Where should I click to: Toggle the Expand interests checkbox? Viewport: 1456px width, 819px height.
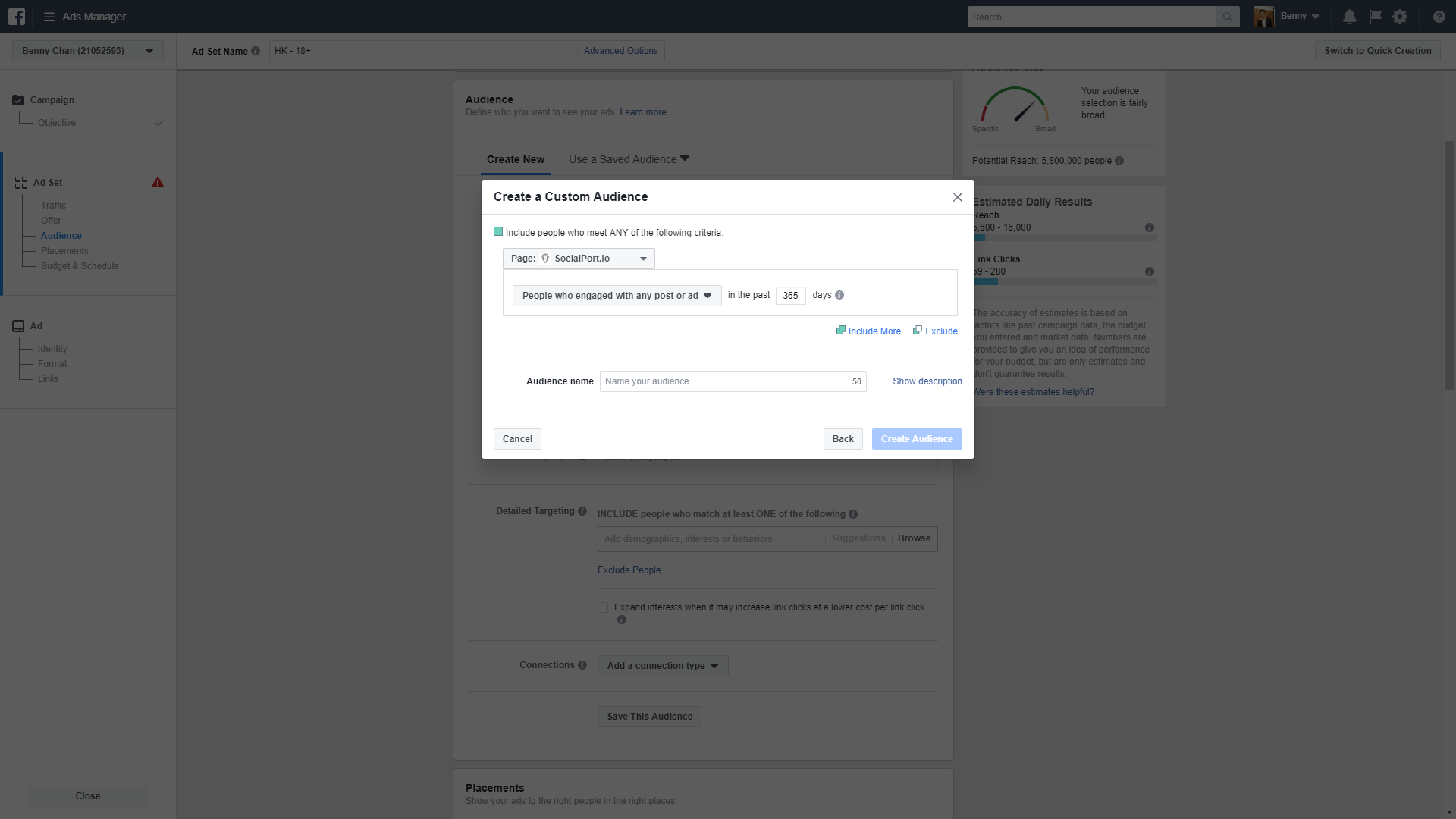click(x=603, y=607)
